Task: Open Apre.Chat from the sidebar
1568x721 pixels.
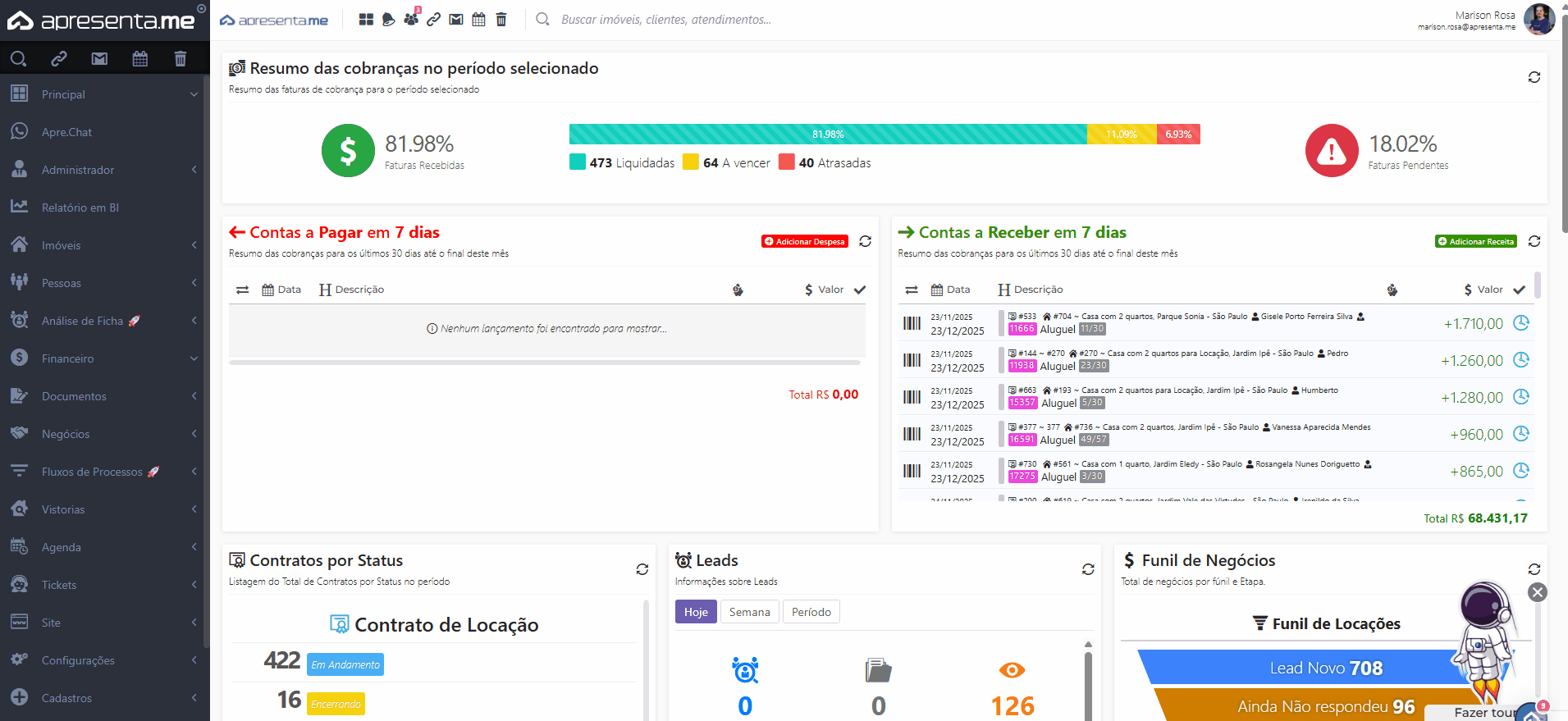Action: 67,132
